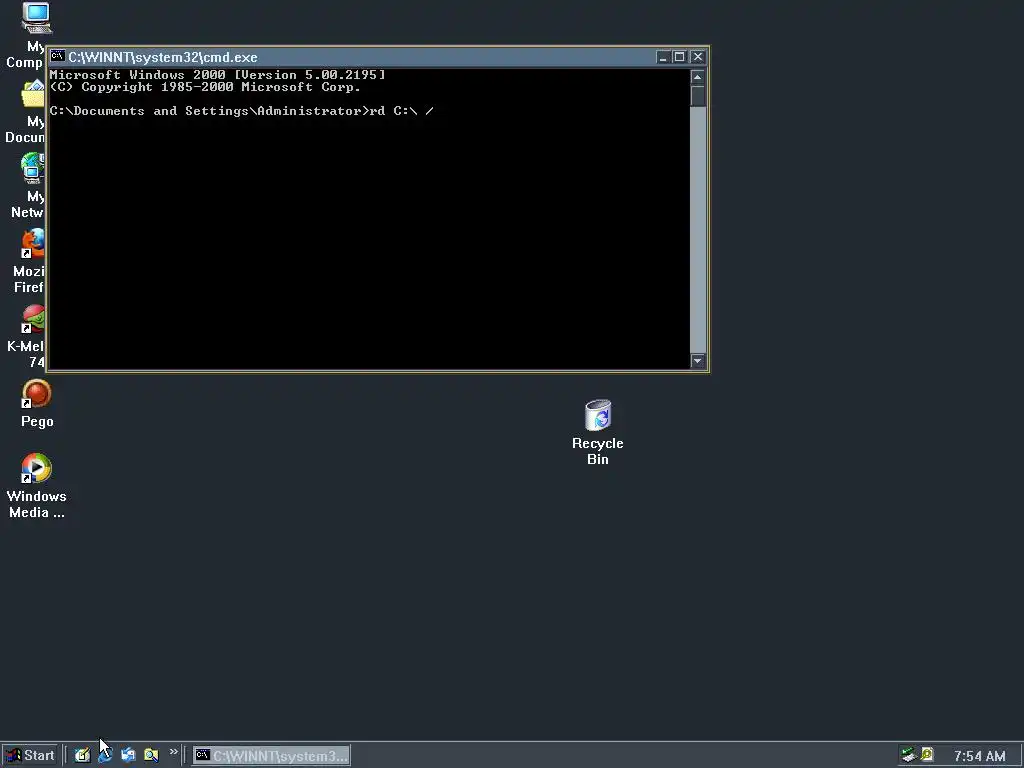Click the console scrollbar up arrow
Screen dimensions: 1024x768
[697, 77]
